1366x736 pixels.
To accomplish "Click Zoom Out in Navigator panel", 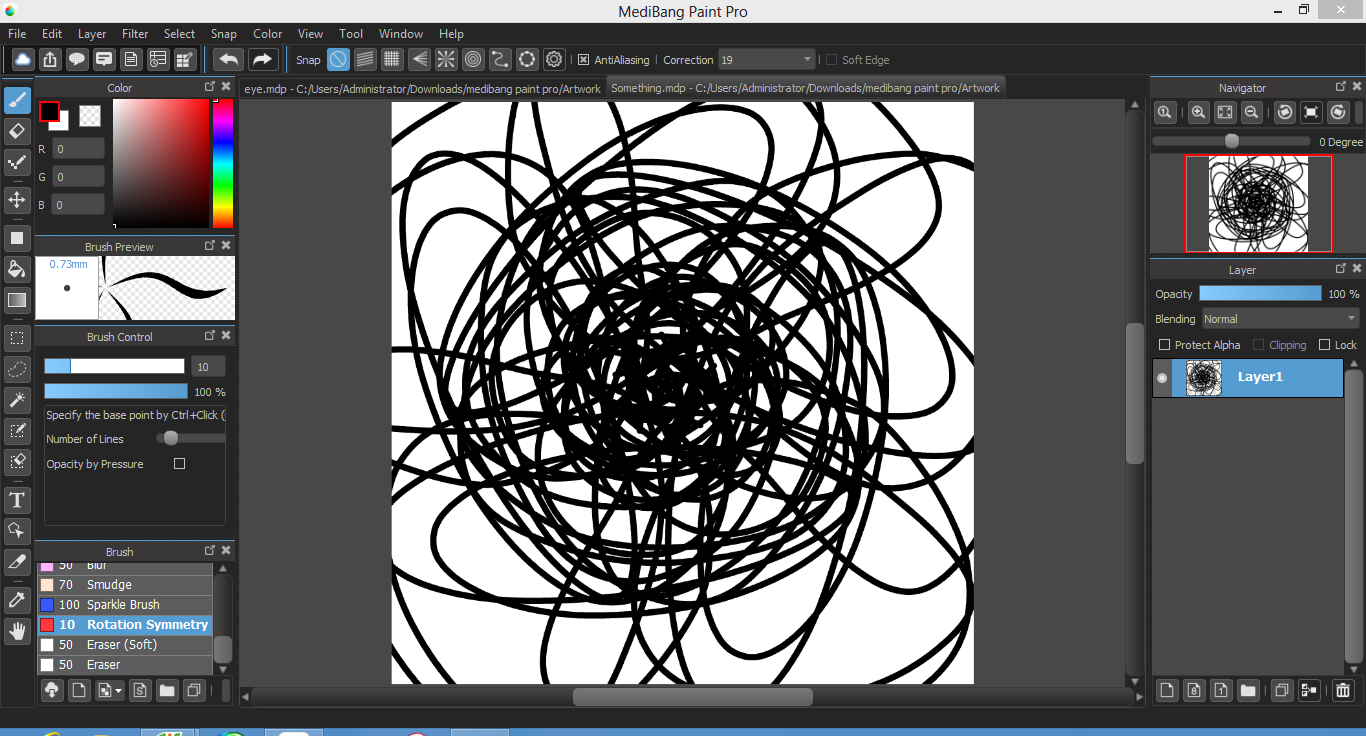I will pos(1252,112).
